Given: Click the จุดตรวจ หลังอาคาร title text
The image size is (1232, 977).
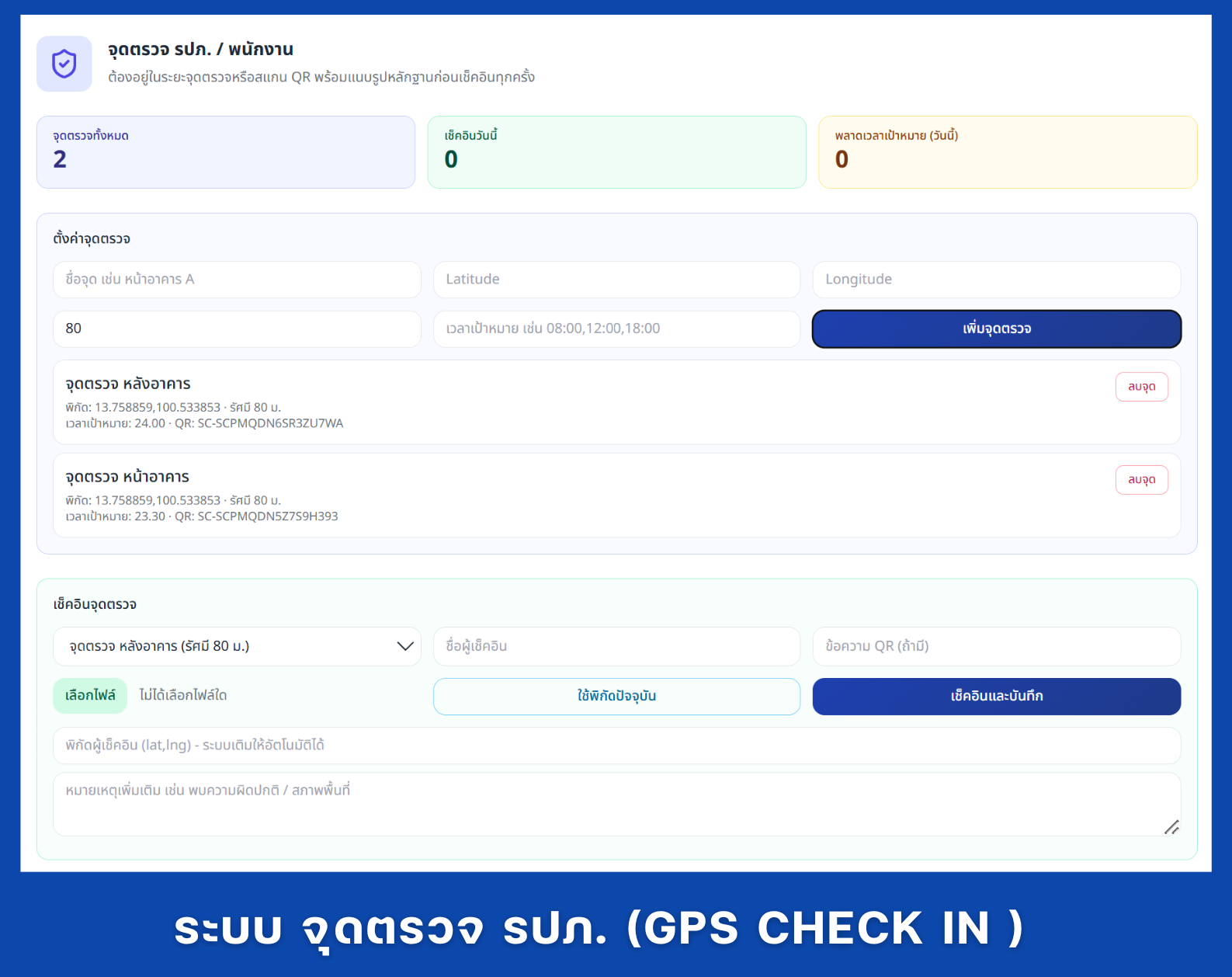Looking at the screenshot, I should [x=128, y=384].
